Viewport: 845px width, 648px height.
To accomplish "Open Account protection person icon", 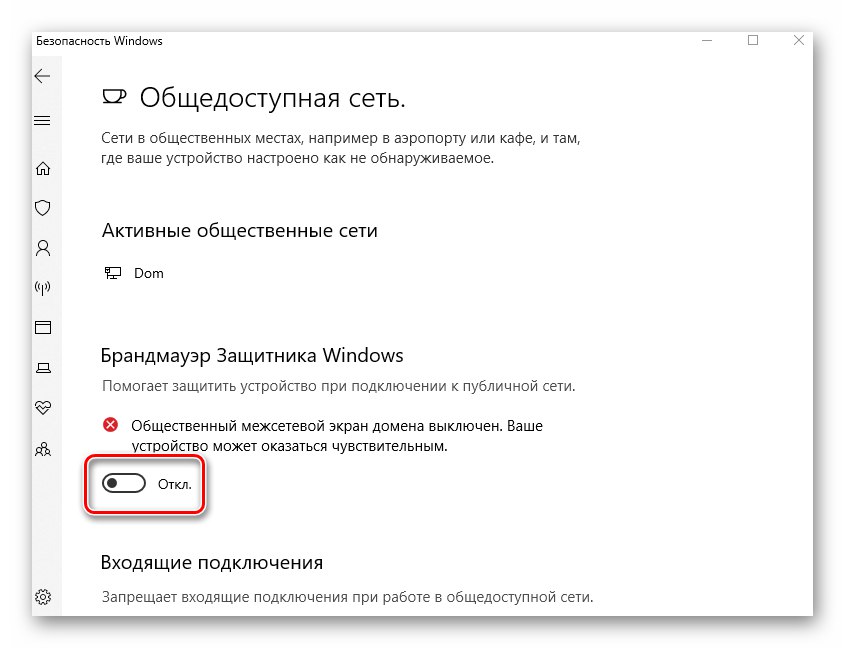I will (43, 248).
